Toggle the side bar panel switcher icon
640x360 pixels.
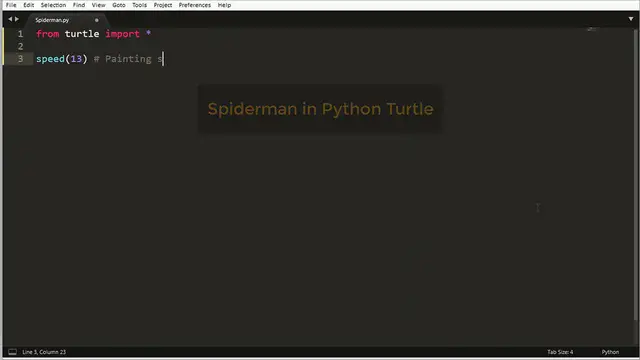click(12, 352)
